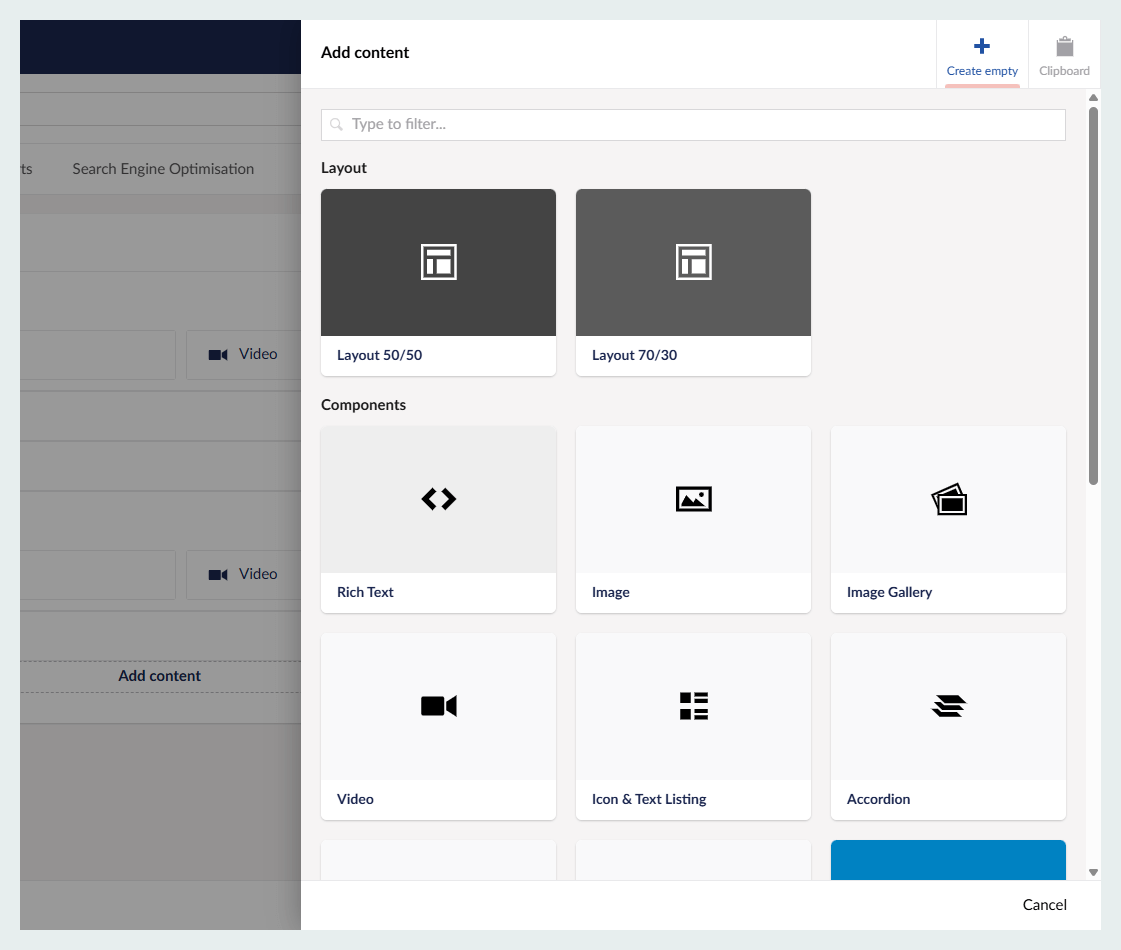This screenshot has height=950, width=1121.
Task: Click the lower Video block in background page
Action: tap(243, 575)
